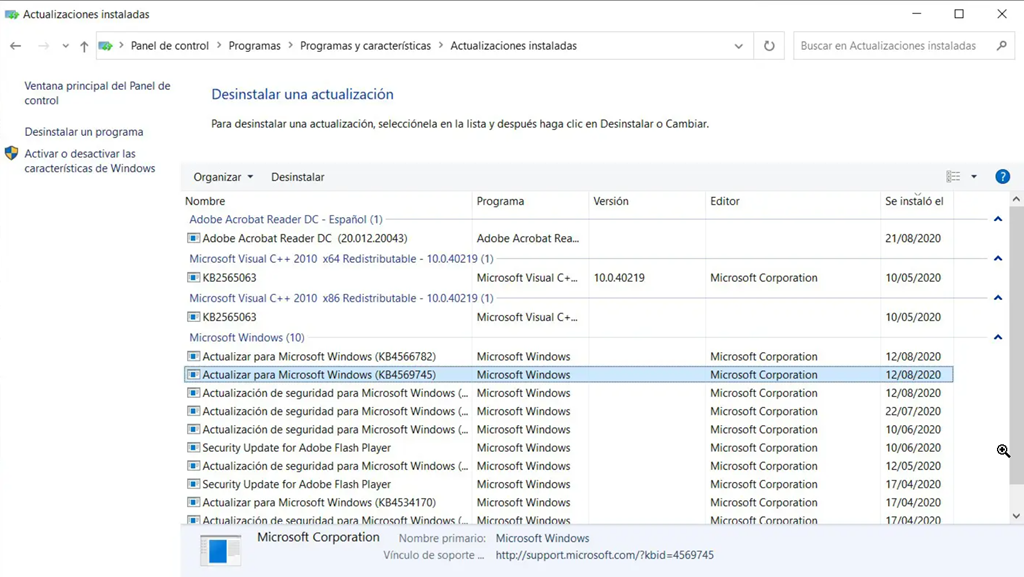
Task: Click the shield icon beside Activar o desactivar
Action: tap(12, 154)
